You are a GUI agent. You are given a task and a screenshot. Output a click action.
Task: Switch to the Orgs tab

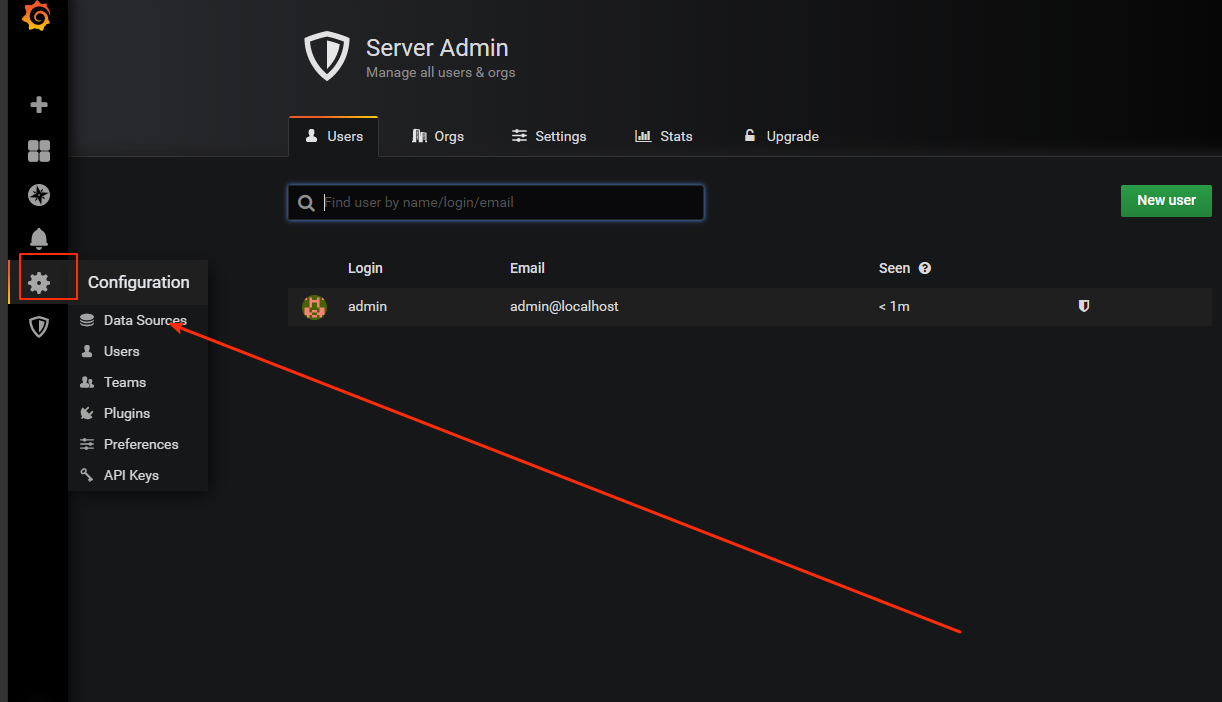(x=438, y=136)
